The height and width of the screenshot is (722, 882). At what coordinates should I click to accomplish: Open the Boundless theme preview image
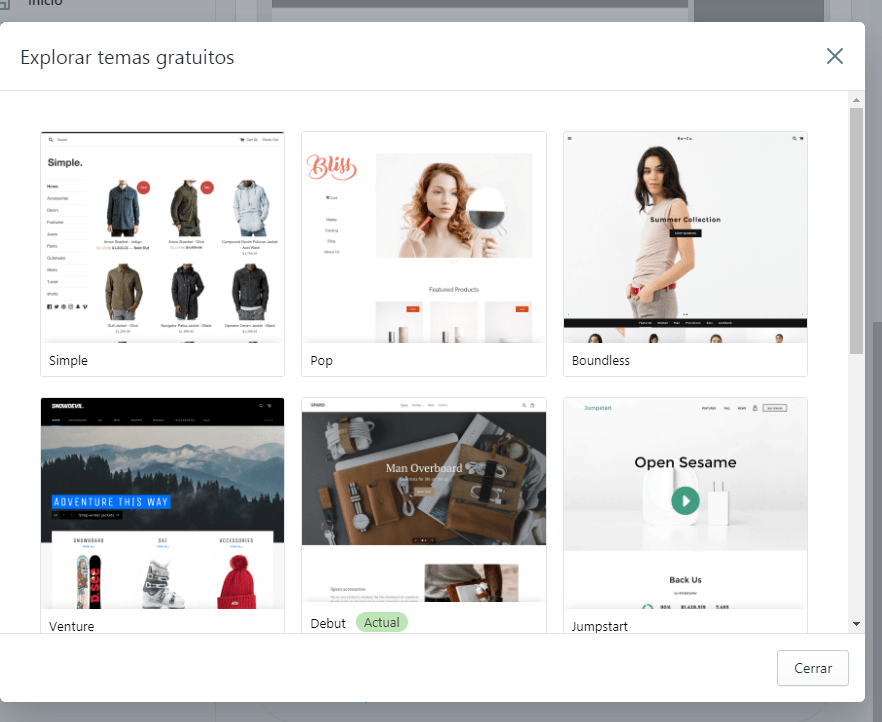[685, 238]
